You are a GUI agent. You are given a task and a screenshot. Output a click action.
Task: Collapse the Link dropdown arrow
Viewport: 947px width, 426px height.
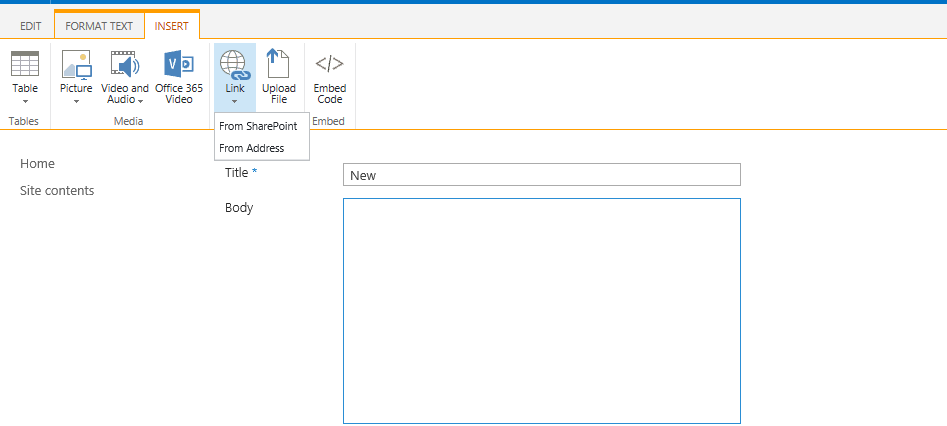[234, 102]
